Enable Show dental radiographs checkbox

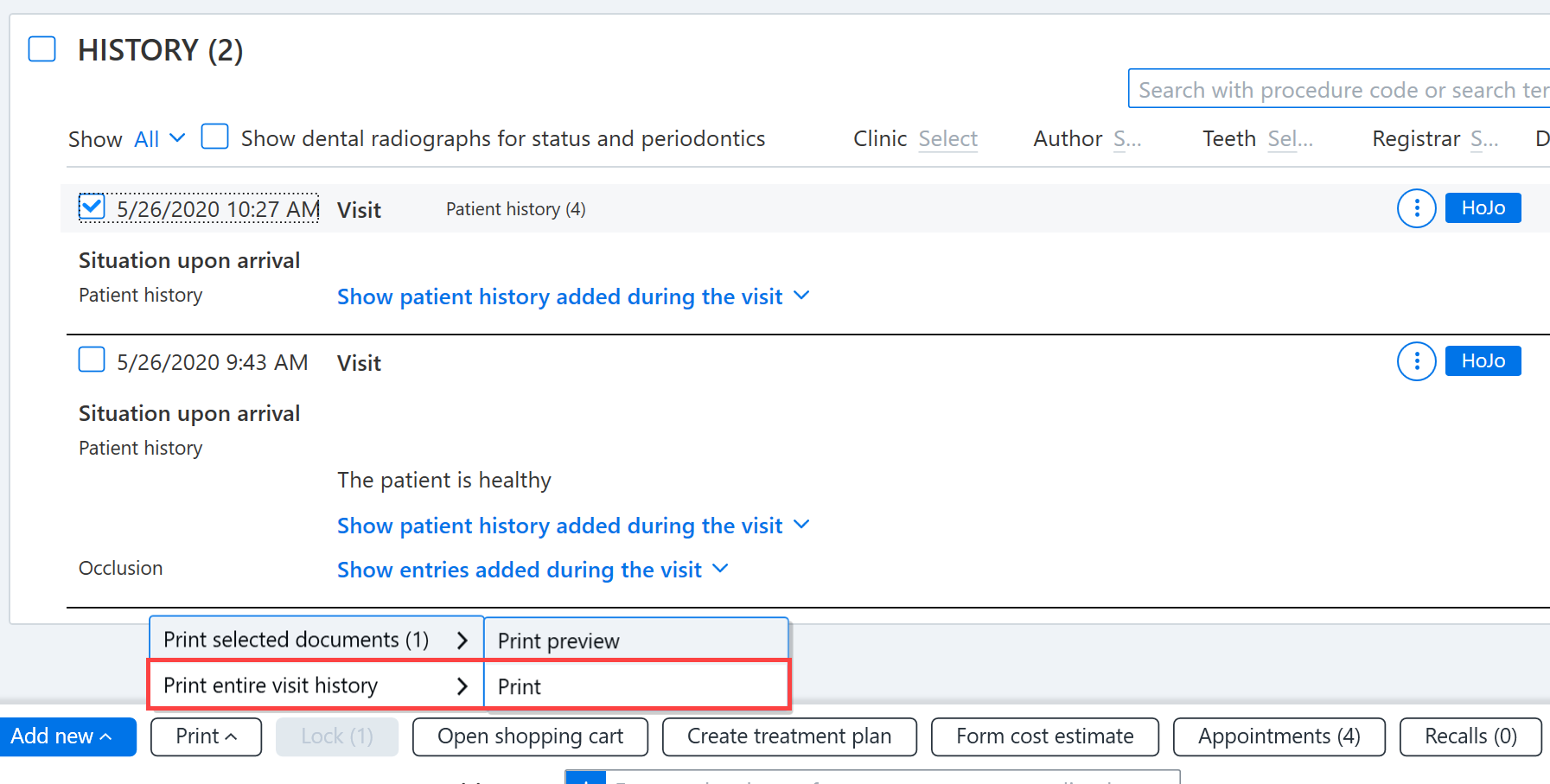click(x=214, y=137)
